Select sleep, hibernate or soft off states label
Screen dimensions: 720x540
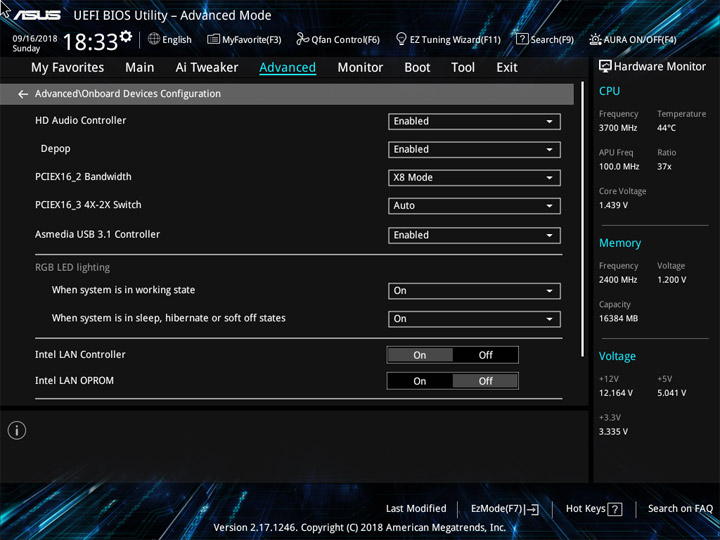point(169,318)
